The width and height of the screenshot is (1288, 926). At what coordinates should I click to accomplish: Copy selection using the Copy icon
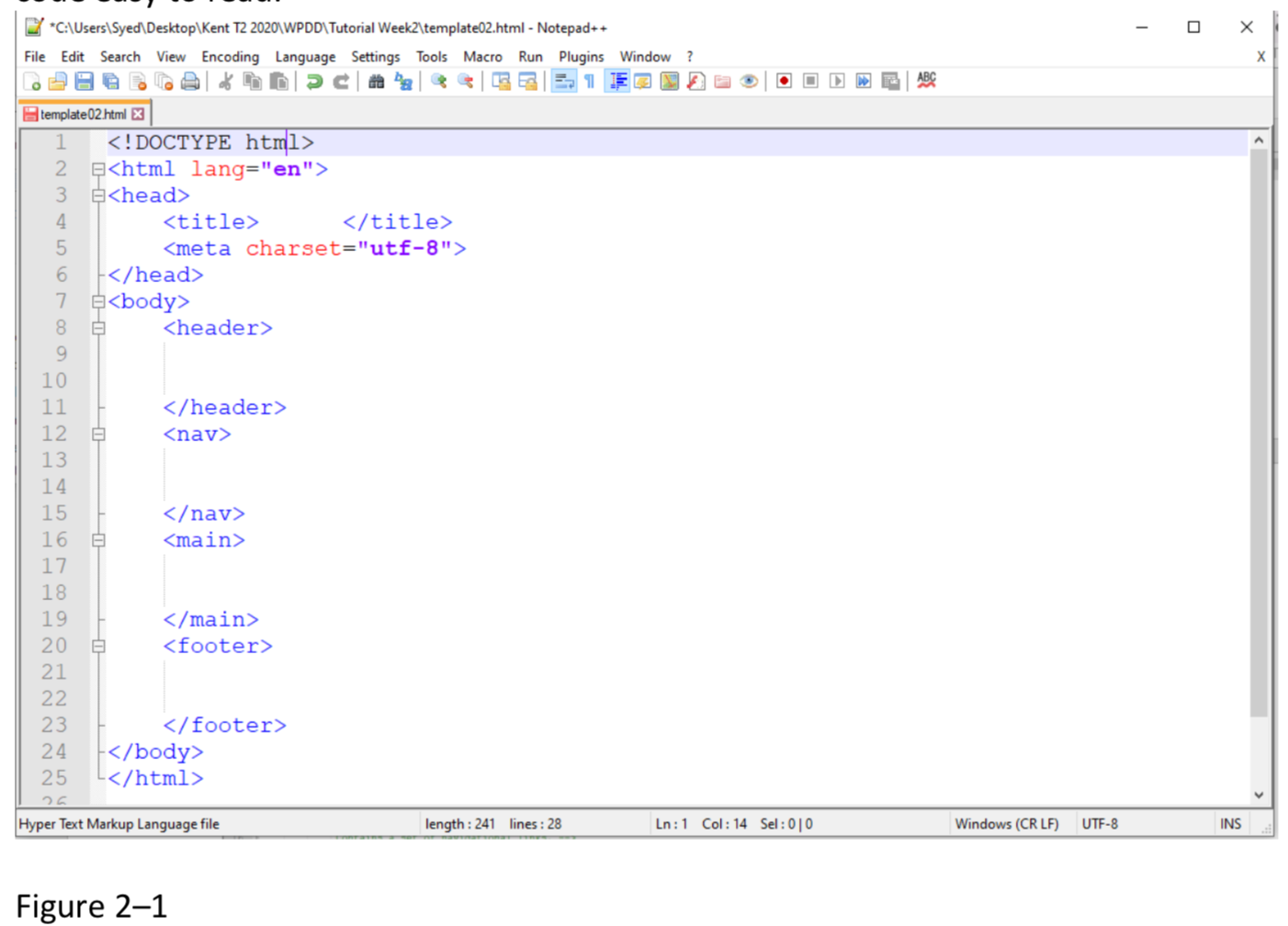252,82
